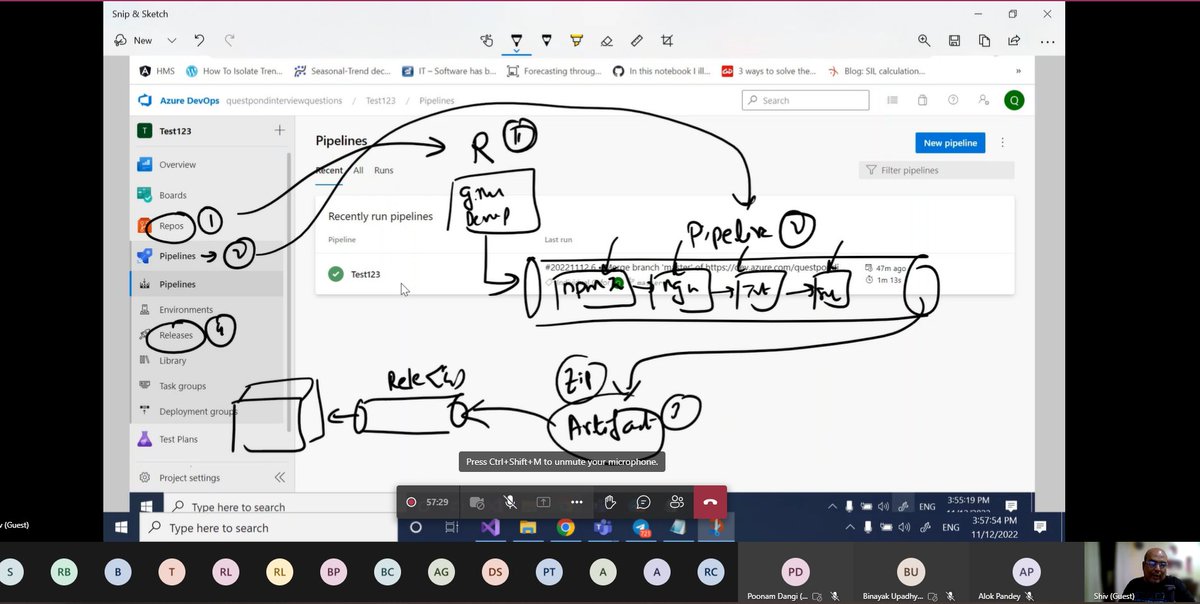Select the ballpoint pen tool
The width and height of the screenshot is (1200, 604).
coord(517,40)
